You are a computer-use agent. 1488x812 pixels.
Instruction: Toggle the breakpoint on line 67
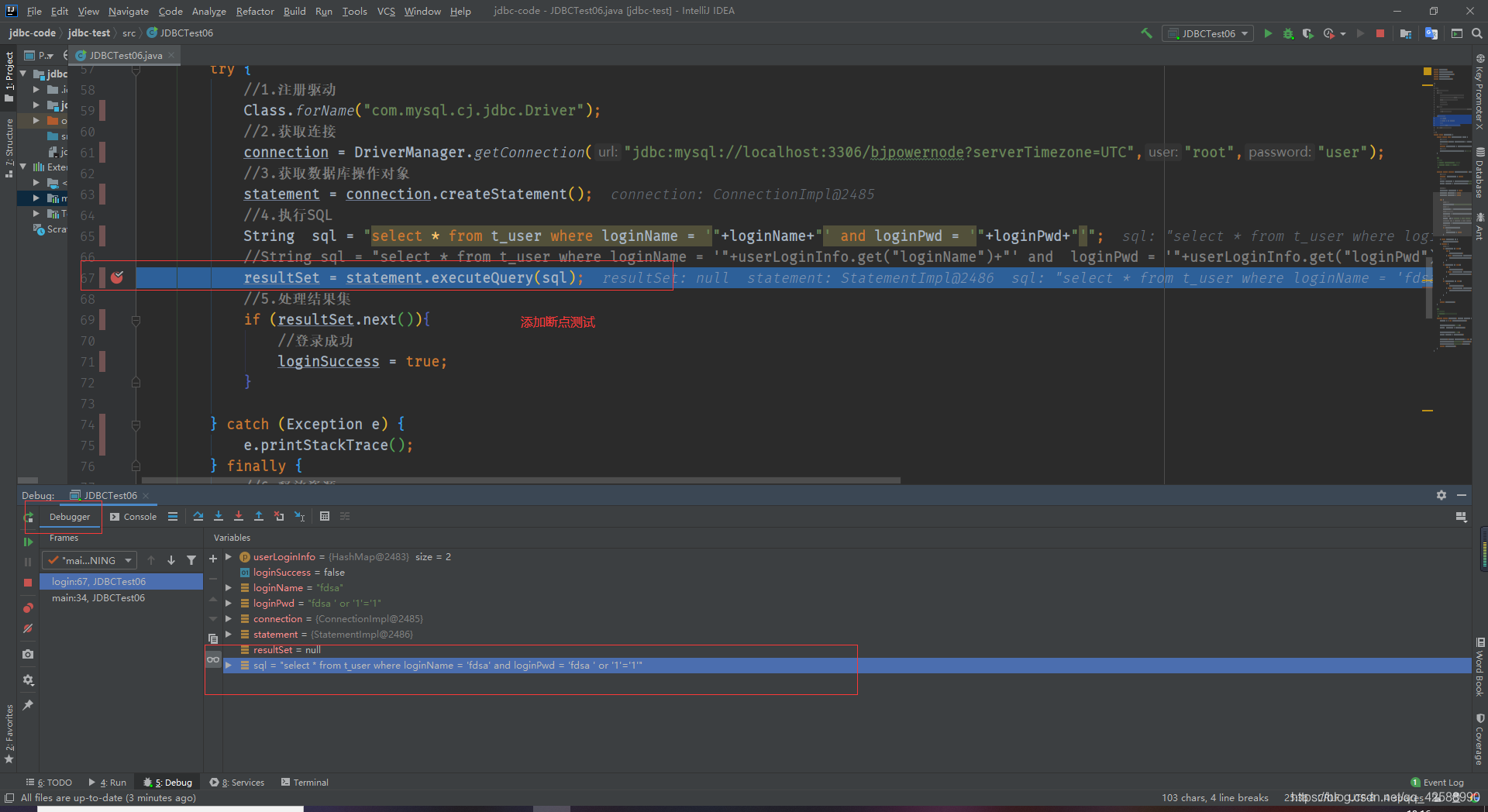[x=117, y=277]
